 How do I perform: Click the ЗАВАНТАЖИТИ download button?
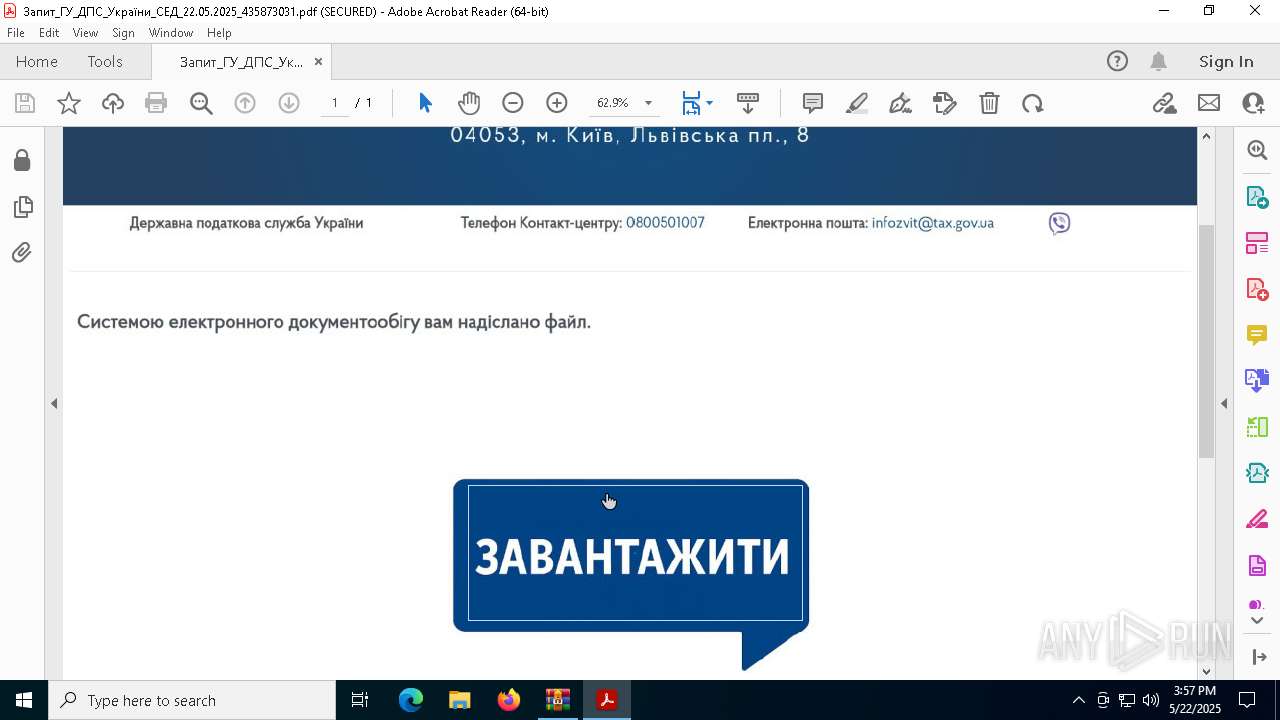tap(631, 555)
